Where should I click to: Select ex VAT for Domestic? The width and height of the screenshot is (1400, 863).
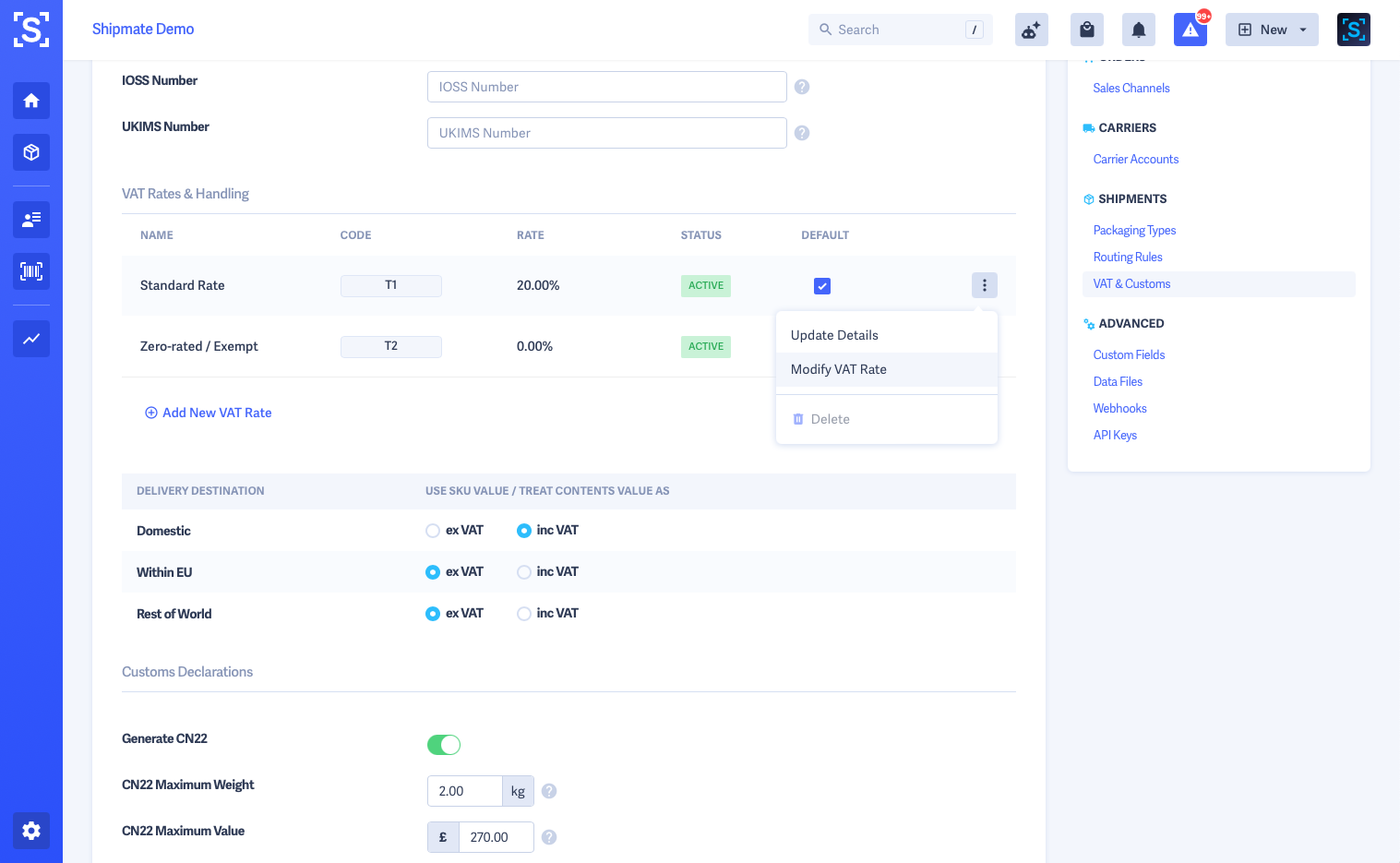tap(433, 531)
